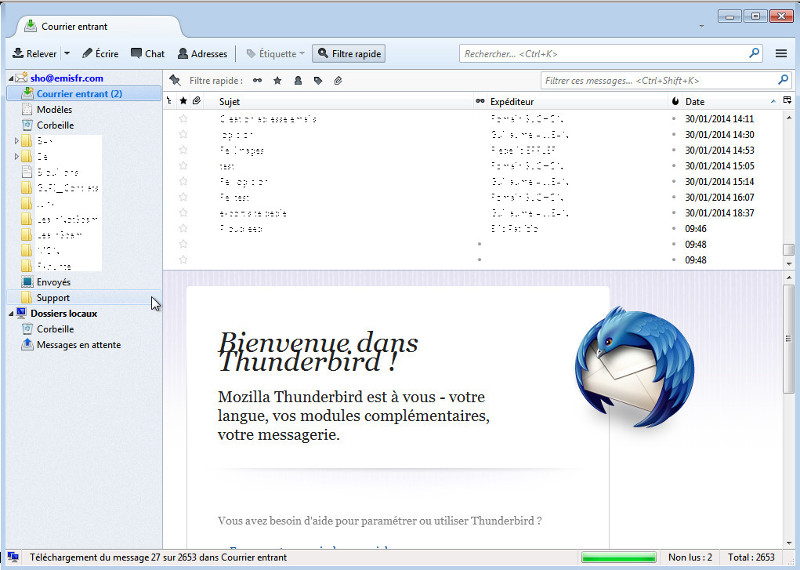Open the Envoyés sent folder
Image resolution: width=800 pixels, height=570 pixels.
point(53,282)
